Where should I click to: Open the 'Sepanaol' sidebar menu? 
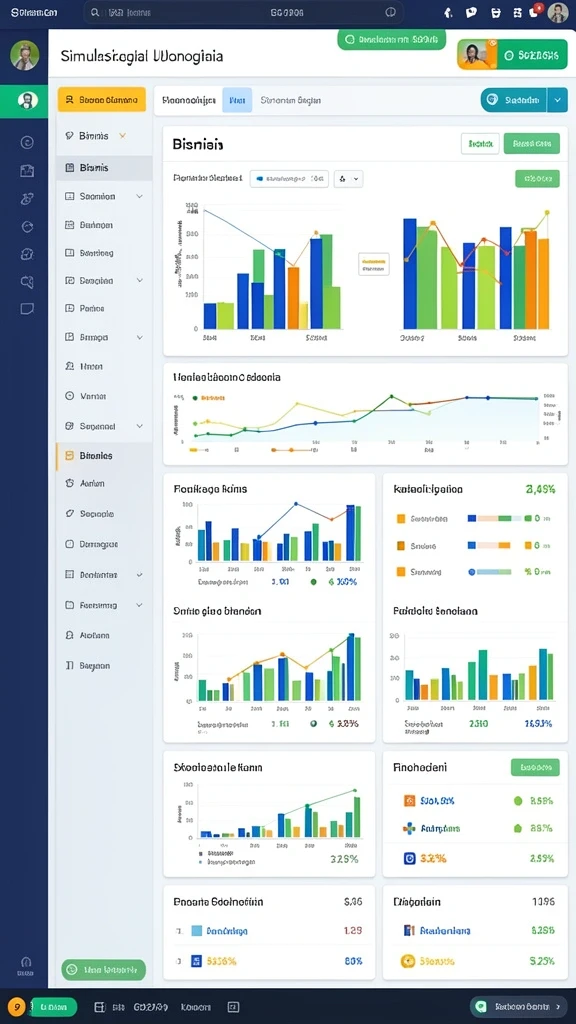click(104, 426)
